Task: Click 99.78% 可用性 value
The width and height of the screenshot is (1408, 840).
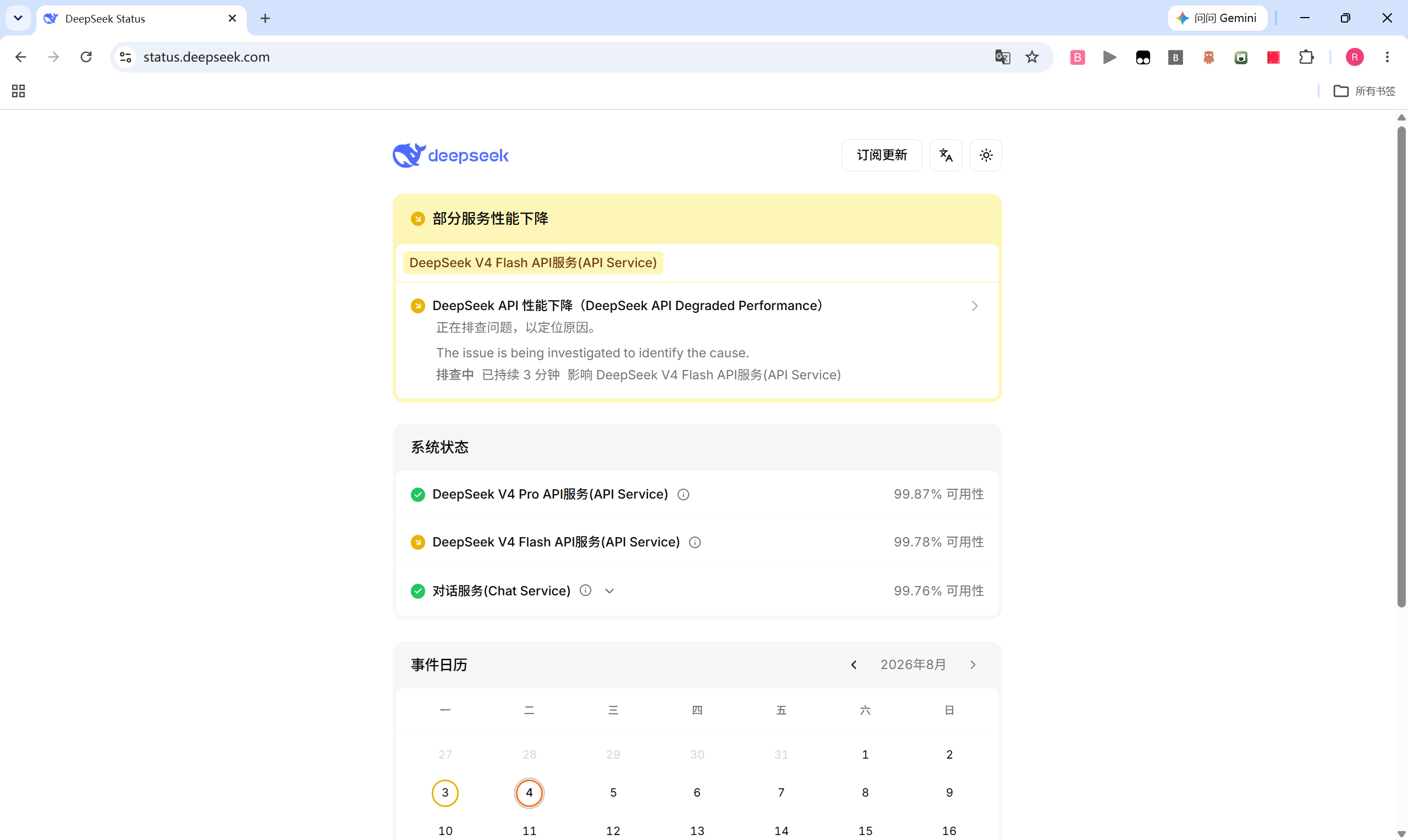Action: pyautogui.click(x=939, y=542)
